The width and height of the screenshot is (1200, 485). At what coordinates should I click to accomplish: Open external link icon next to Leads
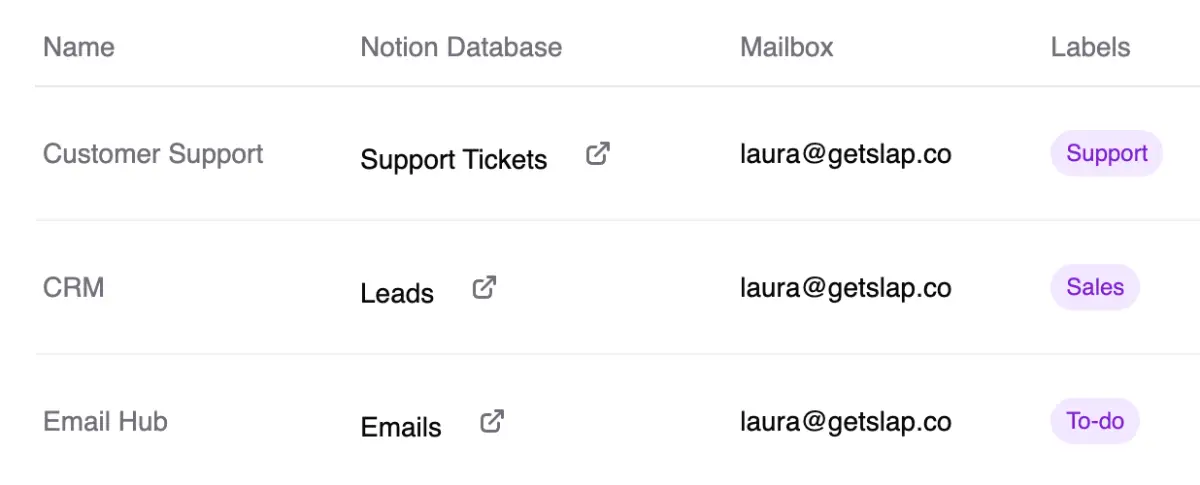484,288
